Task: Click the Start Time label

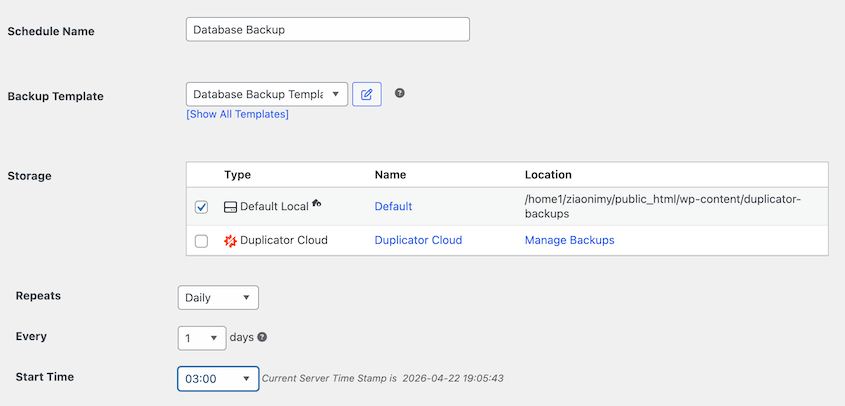Action: 45,377
